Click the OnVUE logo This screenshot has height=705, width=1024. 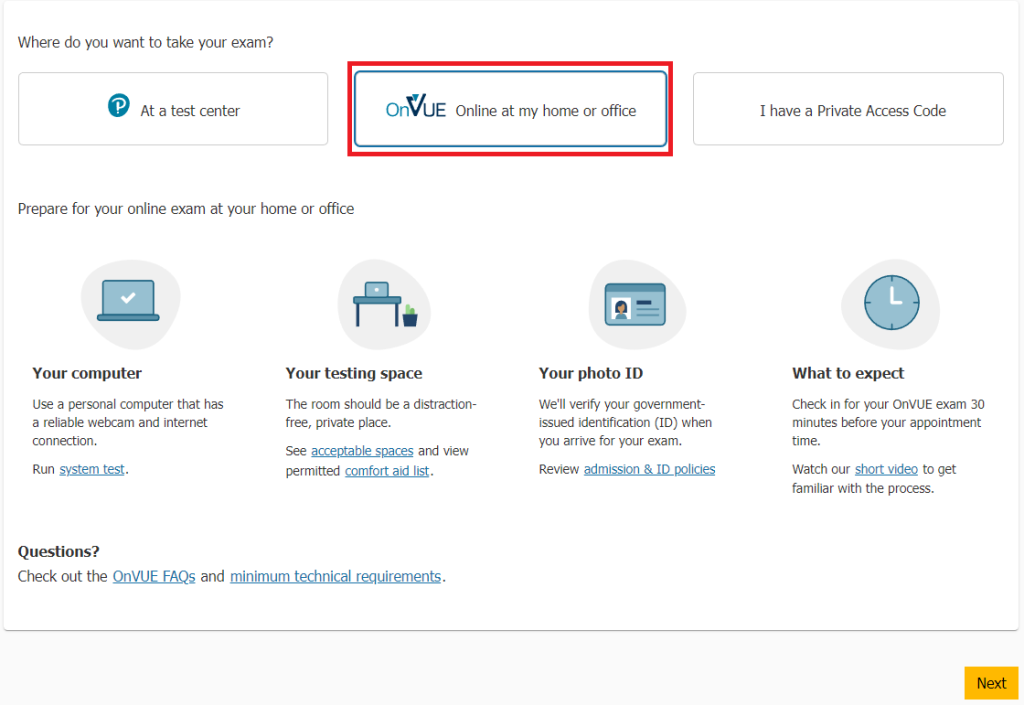(x=416, y=106)
